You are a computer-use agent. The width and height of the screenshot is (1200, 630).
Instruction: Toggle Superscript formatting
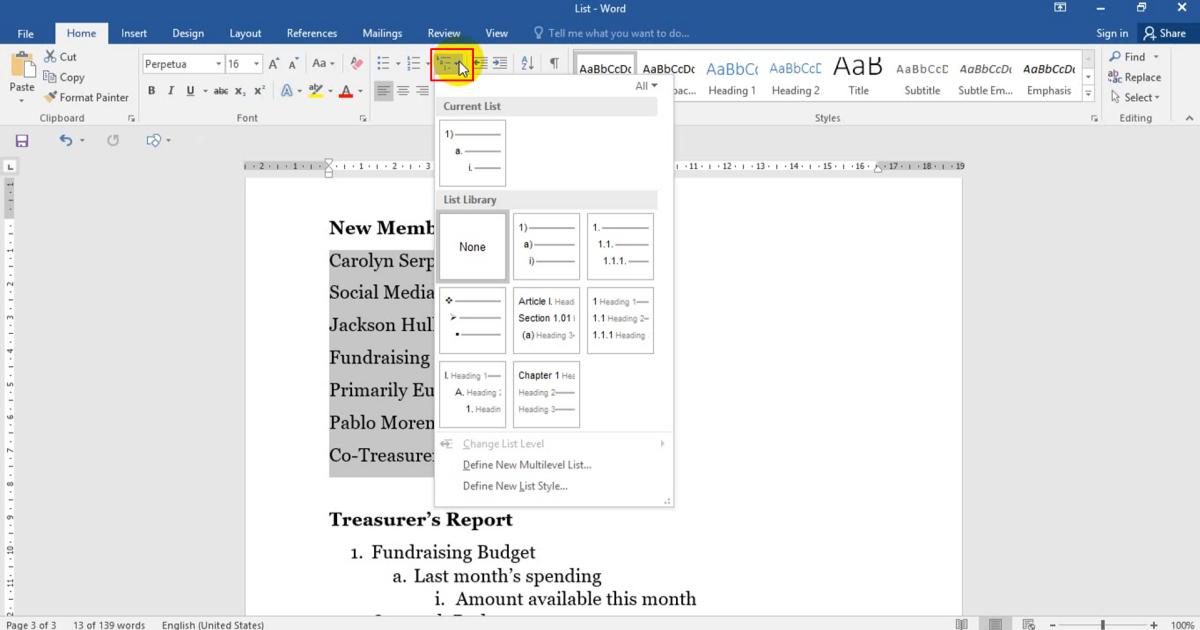pos(260,91)
